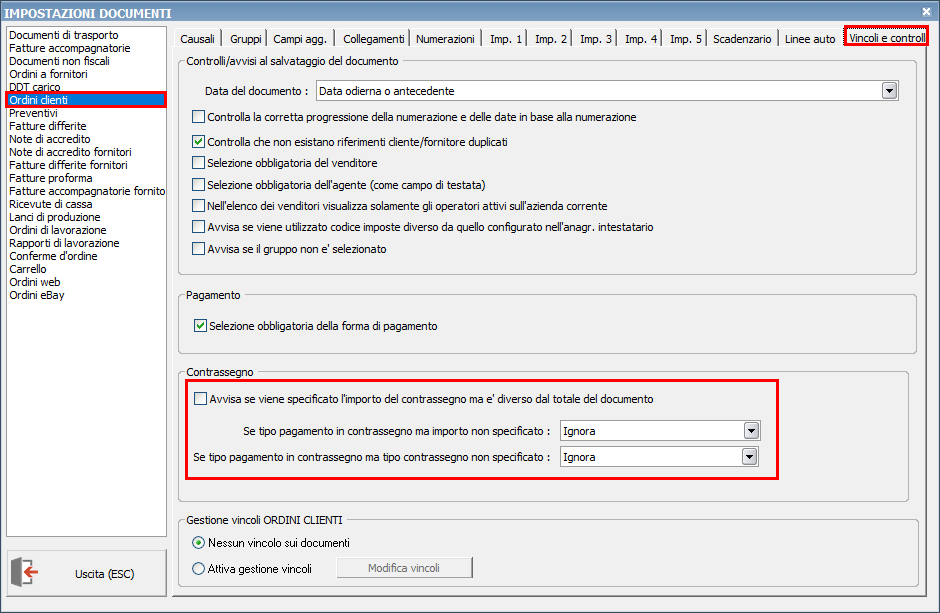Select 'Preventivi' in the document list
The image size is (940, 613).
pos(33,113)
